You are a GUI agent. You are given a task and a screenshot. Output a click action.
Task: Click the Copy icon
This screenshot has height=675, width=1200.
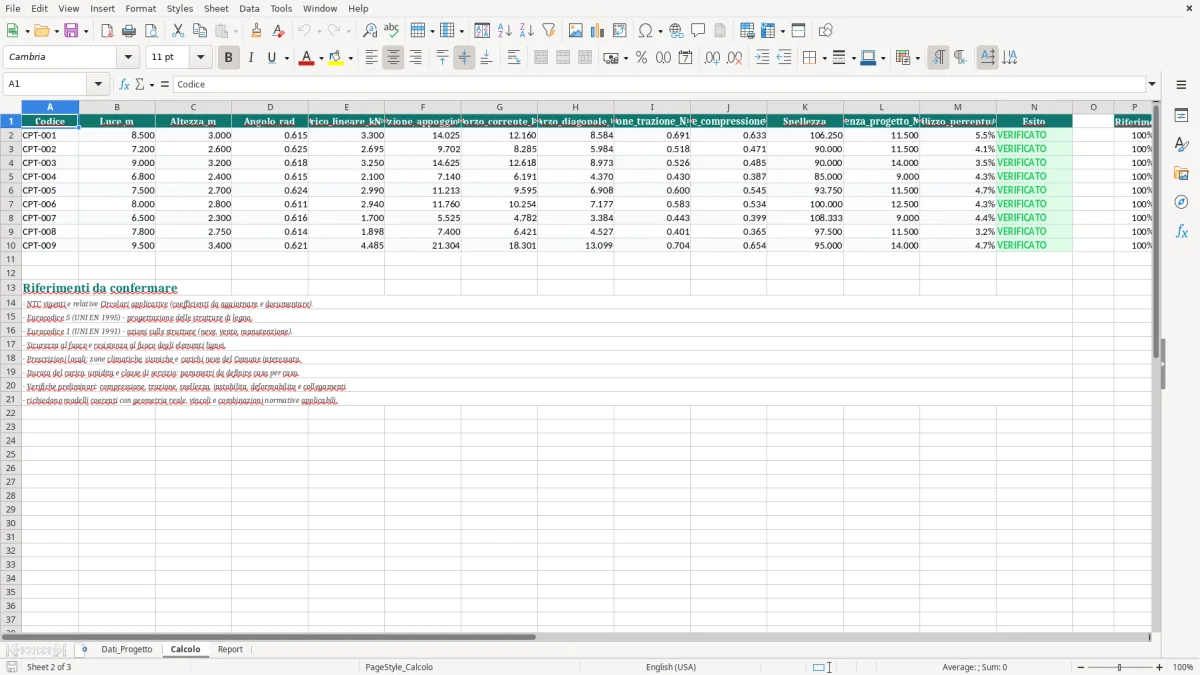click(200, 31)
